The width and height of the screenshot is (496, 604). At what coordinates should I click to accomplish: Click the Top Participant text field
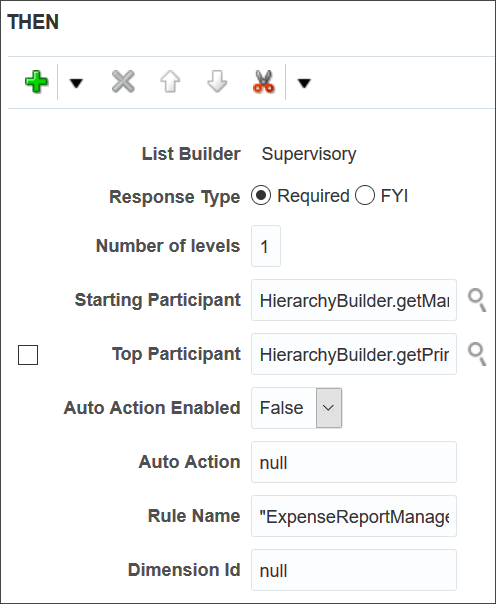354,354
